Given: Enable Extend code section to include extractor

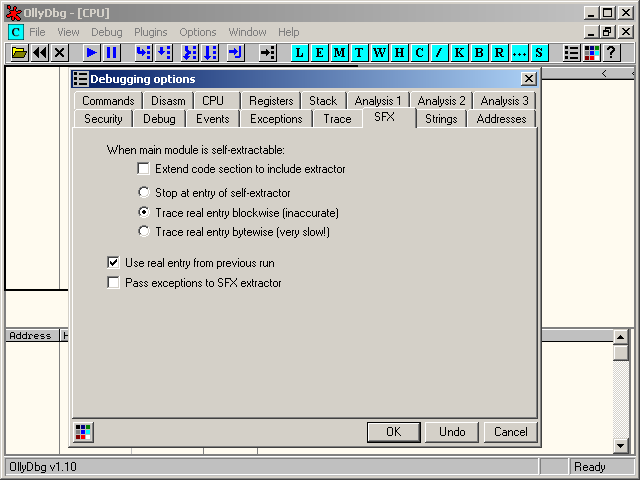Looking at the screenshot, I should click(144, 169).
